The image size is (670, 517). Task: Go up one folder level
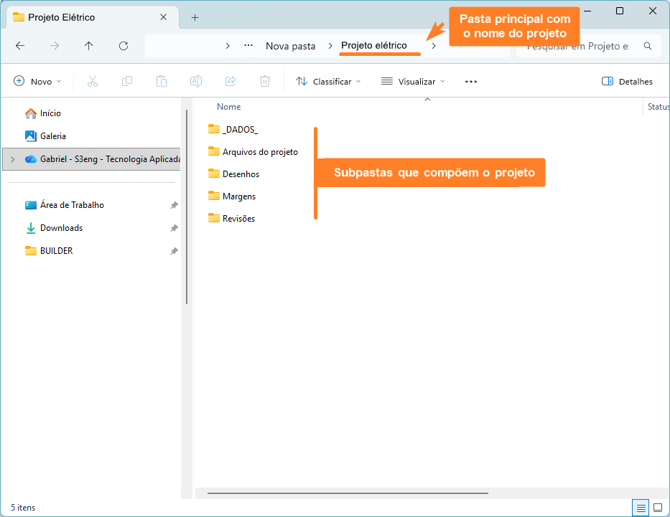pos(89,46)
